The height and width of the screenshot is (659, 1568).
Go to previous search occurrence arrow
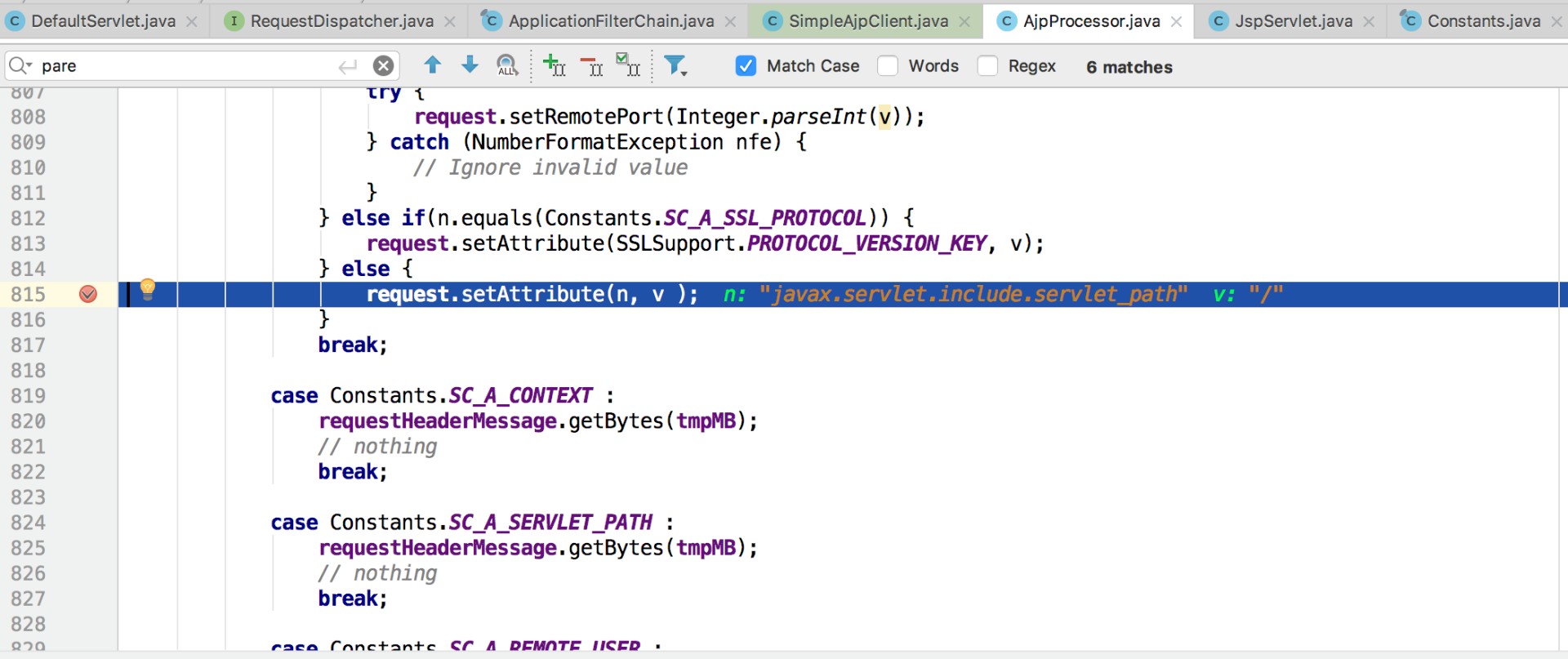tap(432, 65)
